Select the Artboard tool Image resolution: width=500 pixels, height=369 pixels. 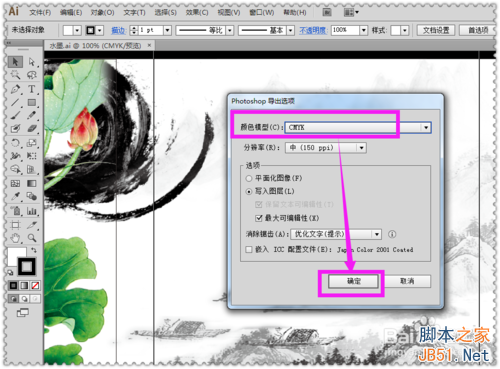pyautogui.click(x=15, y=225)
